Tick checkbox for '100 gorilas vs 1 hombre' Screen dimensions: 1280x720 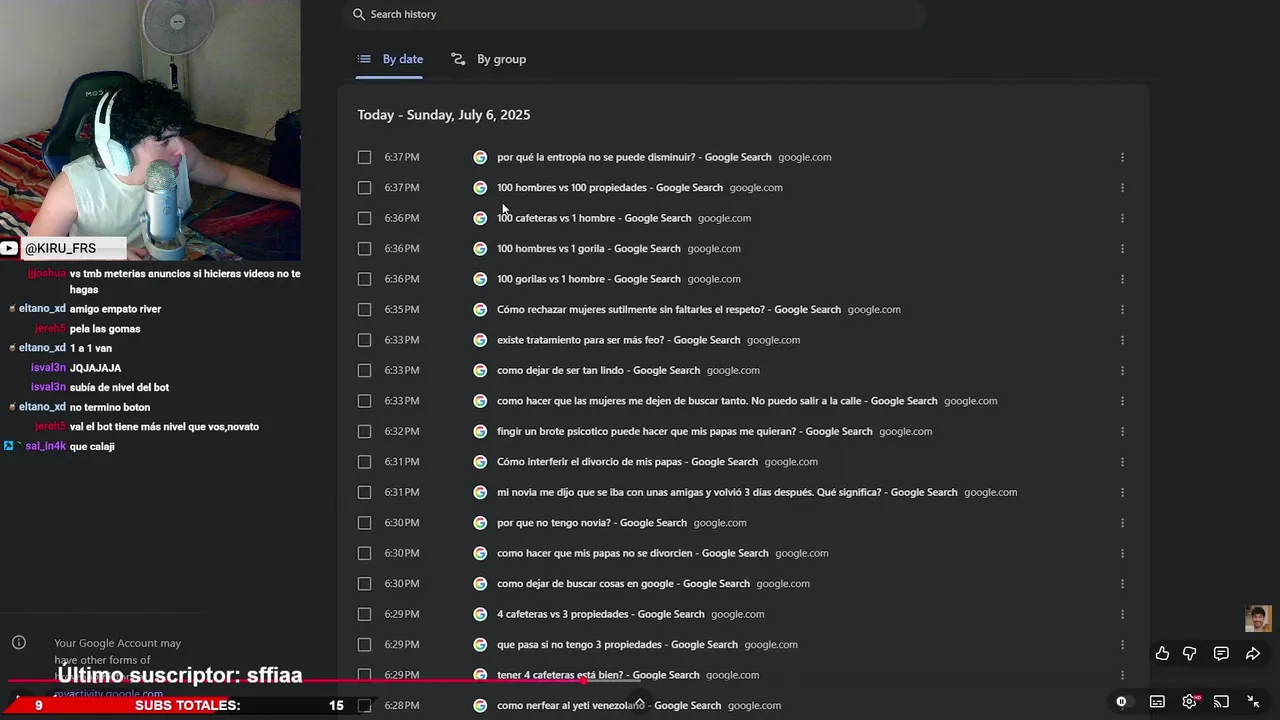pos(364,279)
